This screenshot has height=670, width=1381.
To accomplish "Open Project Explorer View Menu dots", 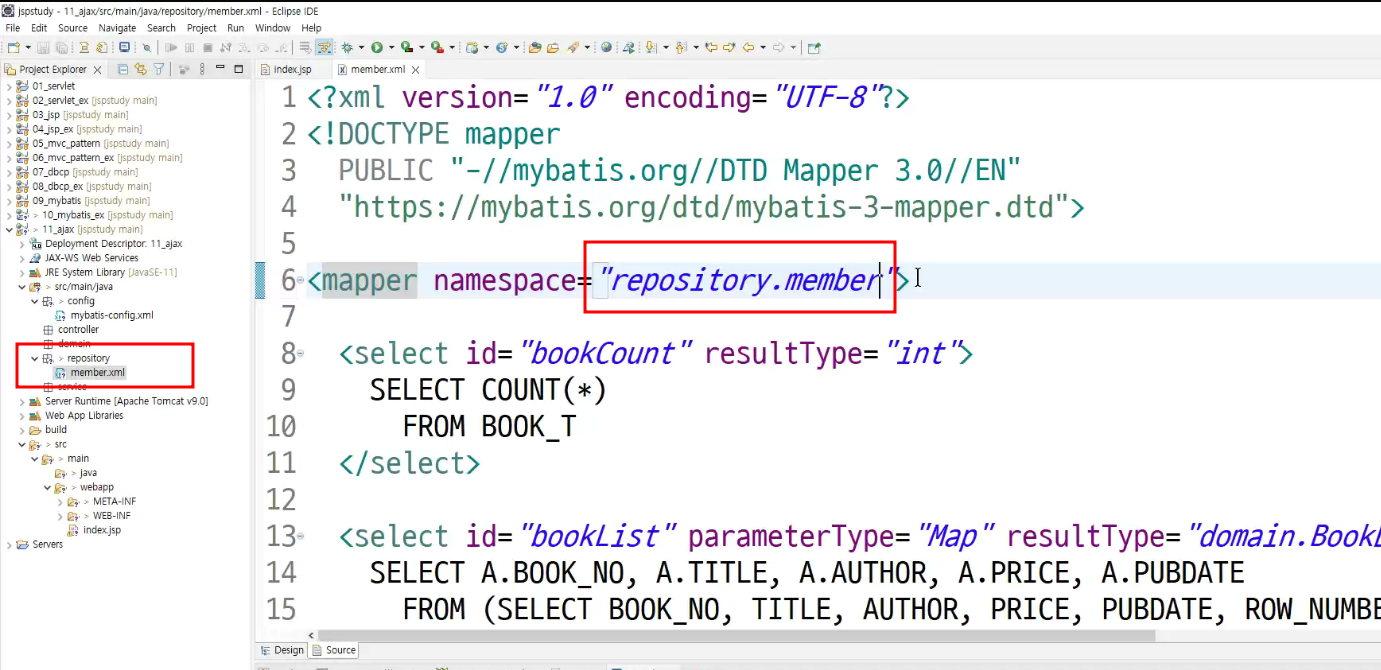I will pyautogui.click(x=202, y=69).
